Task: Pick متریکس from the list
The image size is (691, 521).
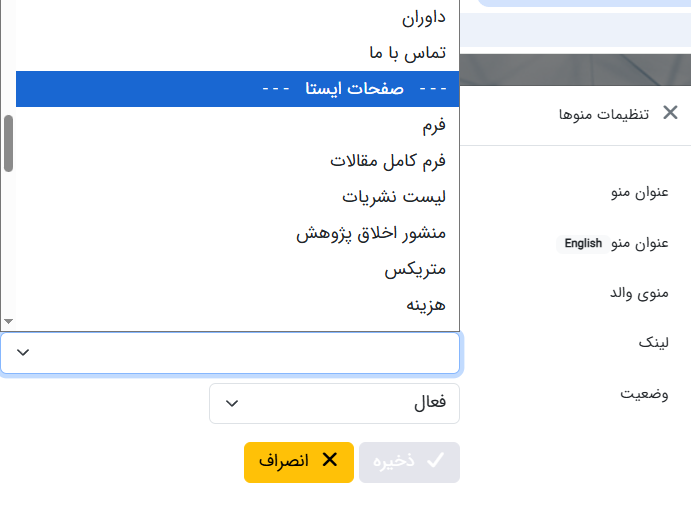Action: coord(415,268)
